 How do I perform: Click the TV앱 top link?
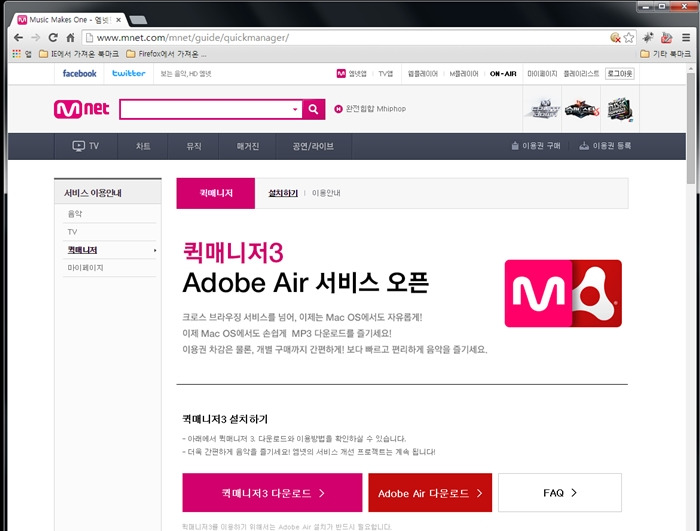point(386,74)
